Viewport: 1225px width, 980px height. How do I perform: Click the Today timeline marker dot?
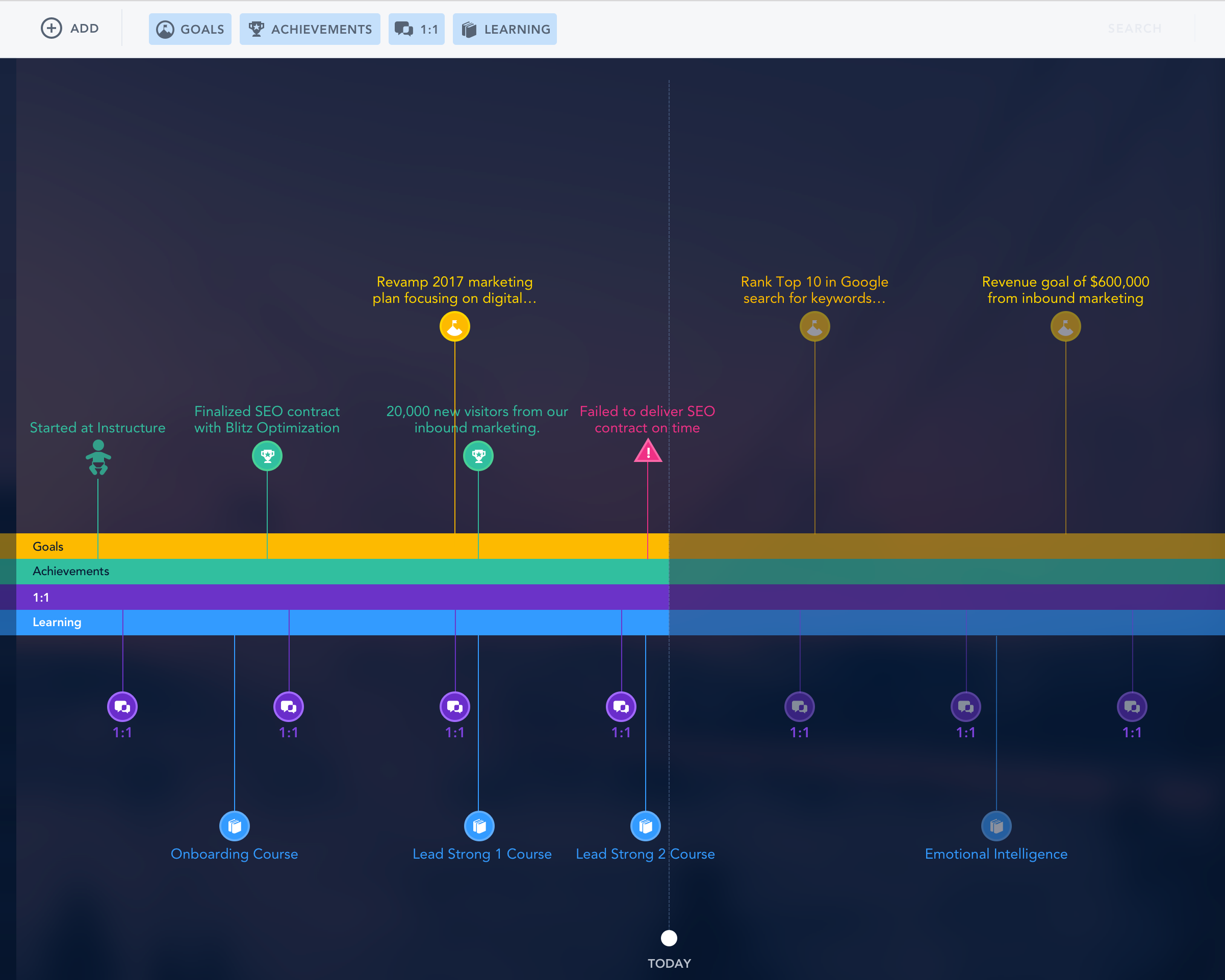669,938
